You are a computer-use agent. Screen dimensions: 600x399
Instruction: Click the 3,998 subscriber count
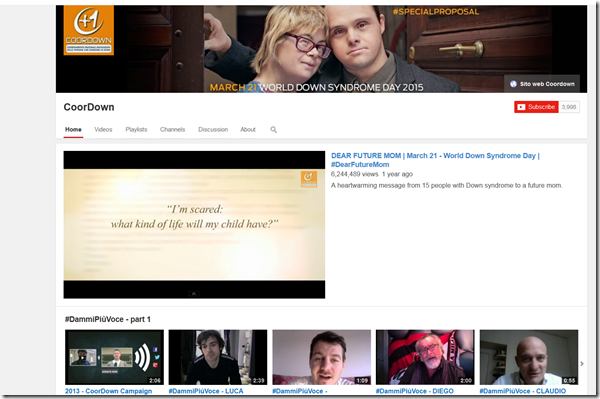[x=569, y=107]
